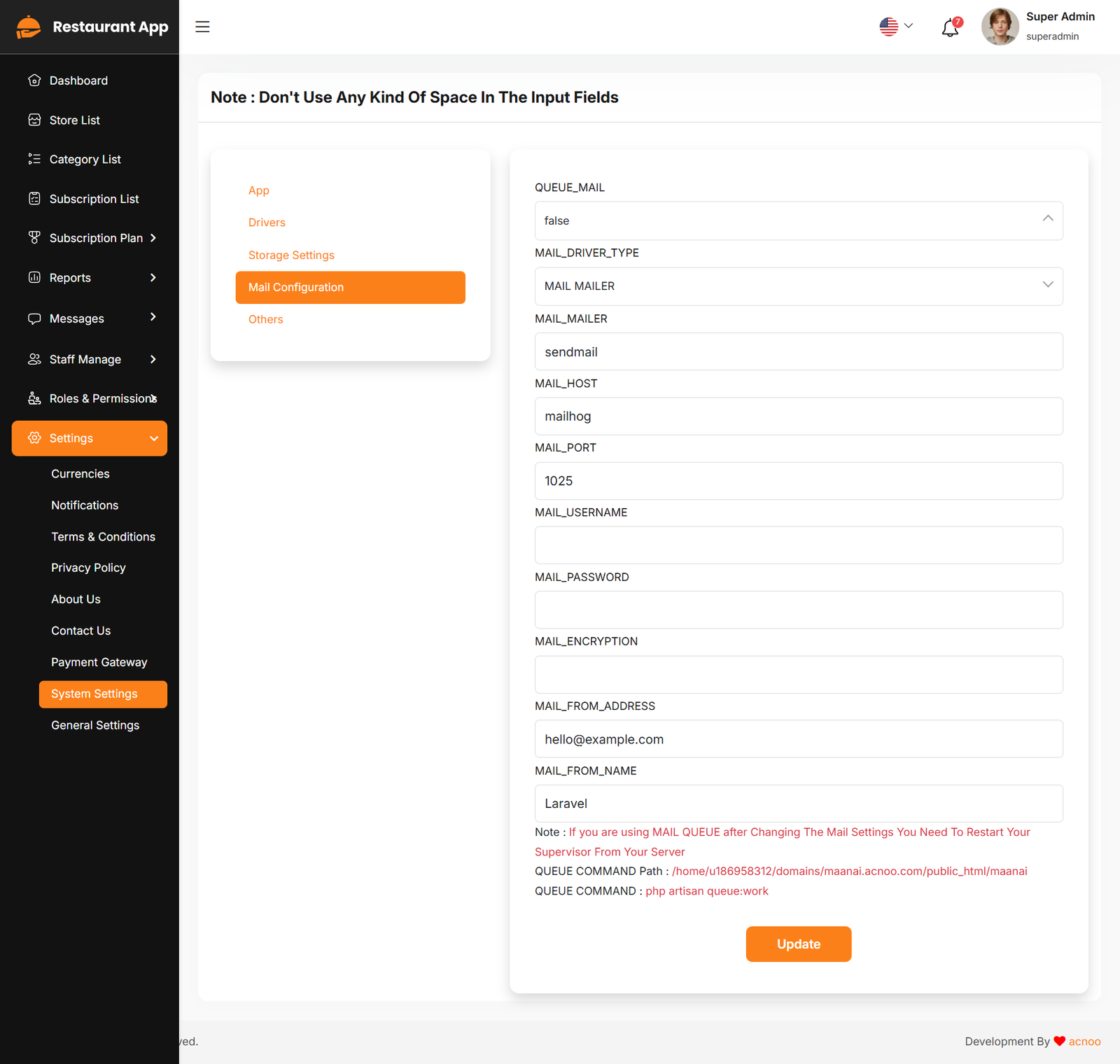Click the Super Admin avatar
Image resolution: width=1120 pixels, height=1064 pixels.
pos(1000,27)
